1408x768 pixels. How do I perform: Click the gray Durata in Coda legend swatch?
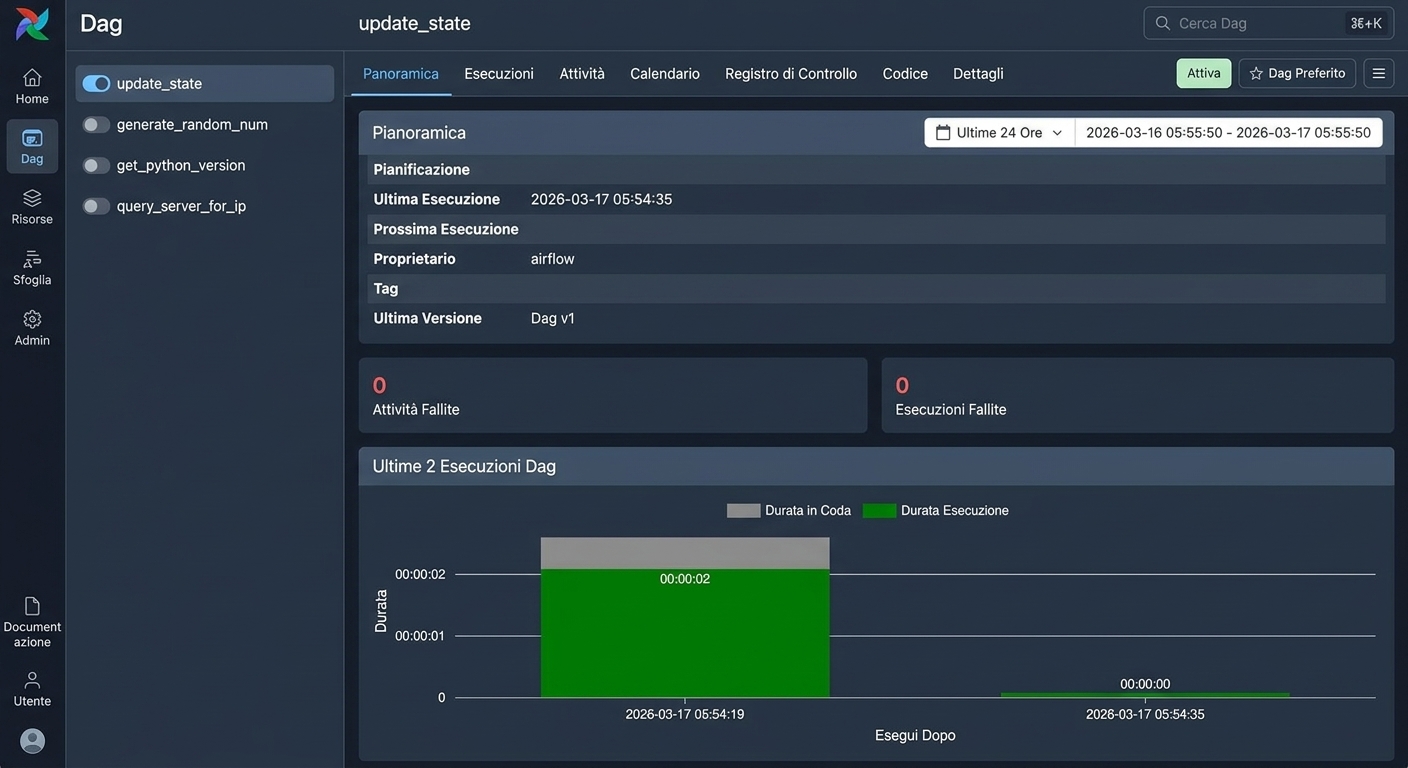coord(743,511)
